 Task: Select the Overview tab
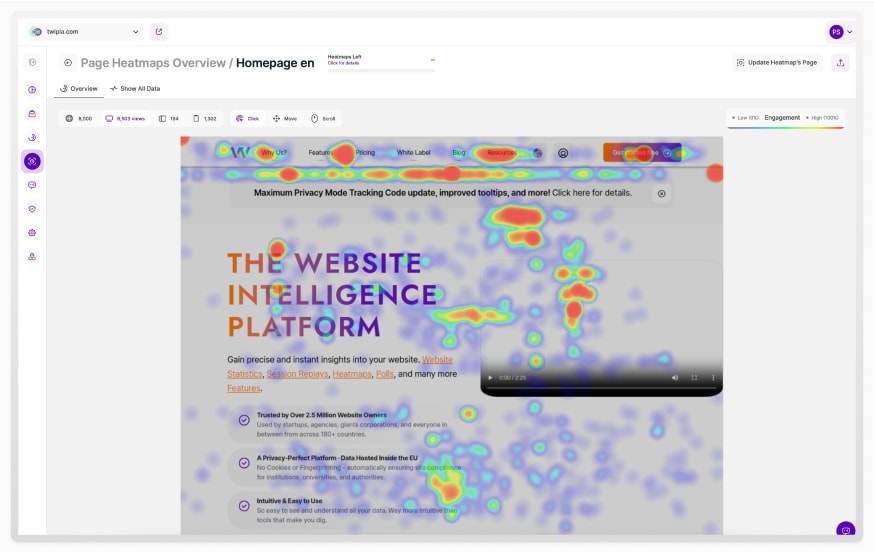click(x=79, y=88)
